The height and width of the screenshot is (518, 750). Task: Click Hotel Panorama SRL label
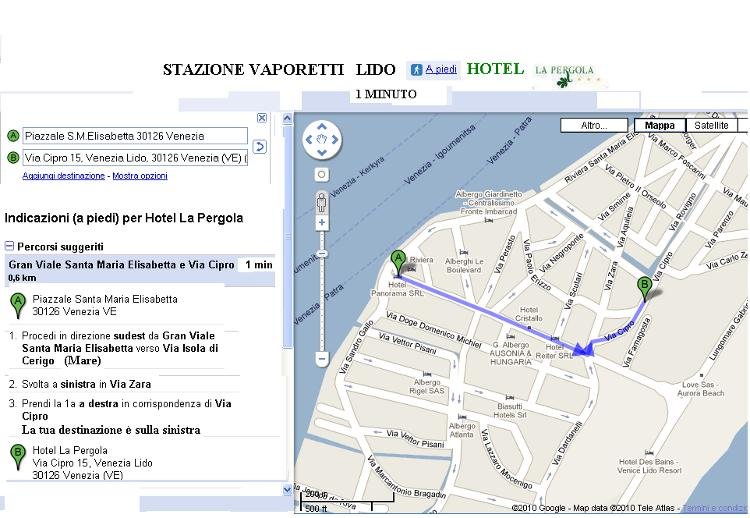(397, 289)
